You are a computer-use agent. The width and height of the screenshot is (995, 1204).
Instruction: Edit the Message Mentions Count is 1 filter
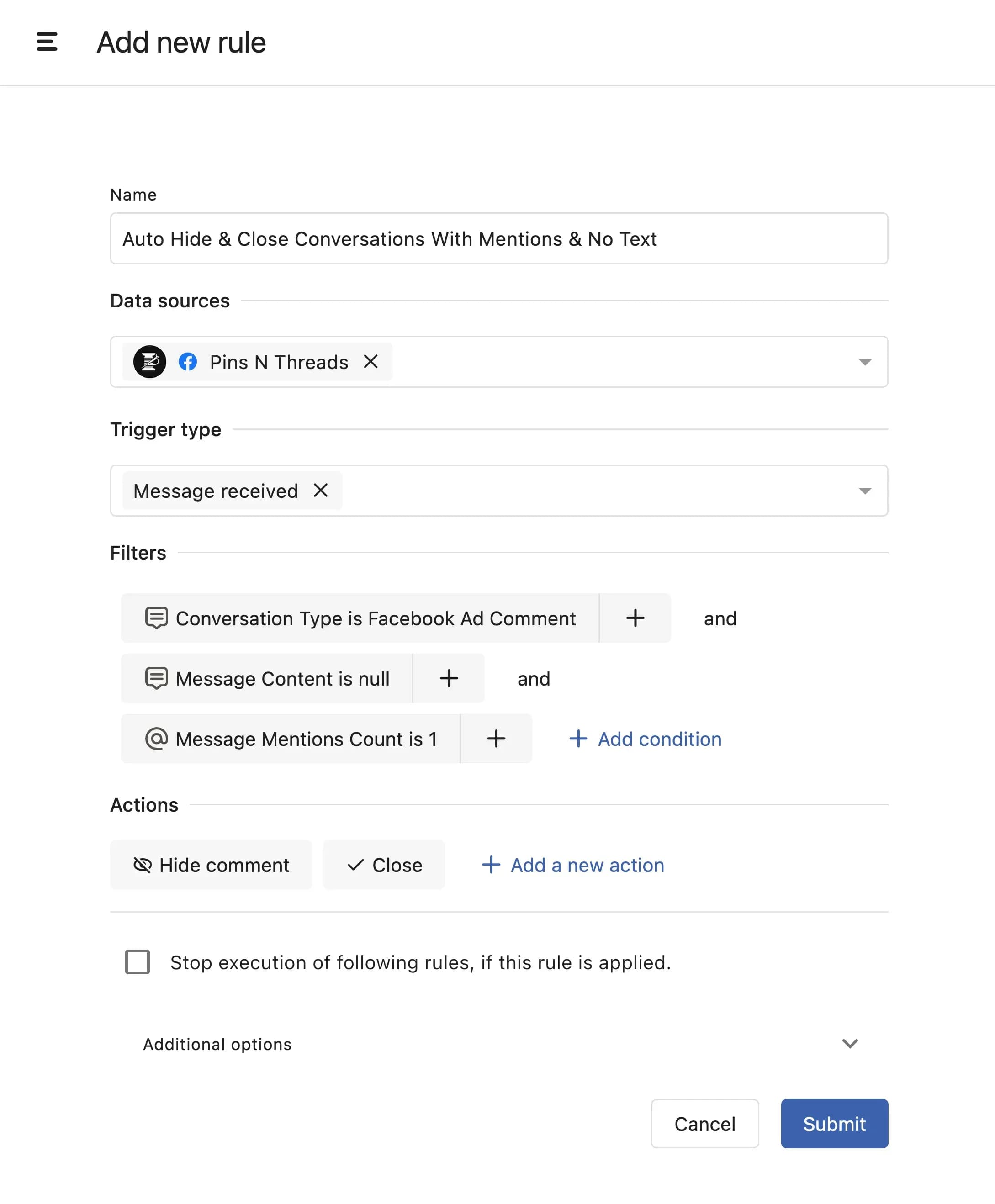[x=291, y=739]
